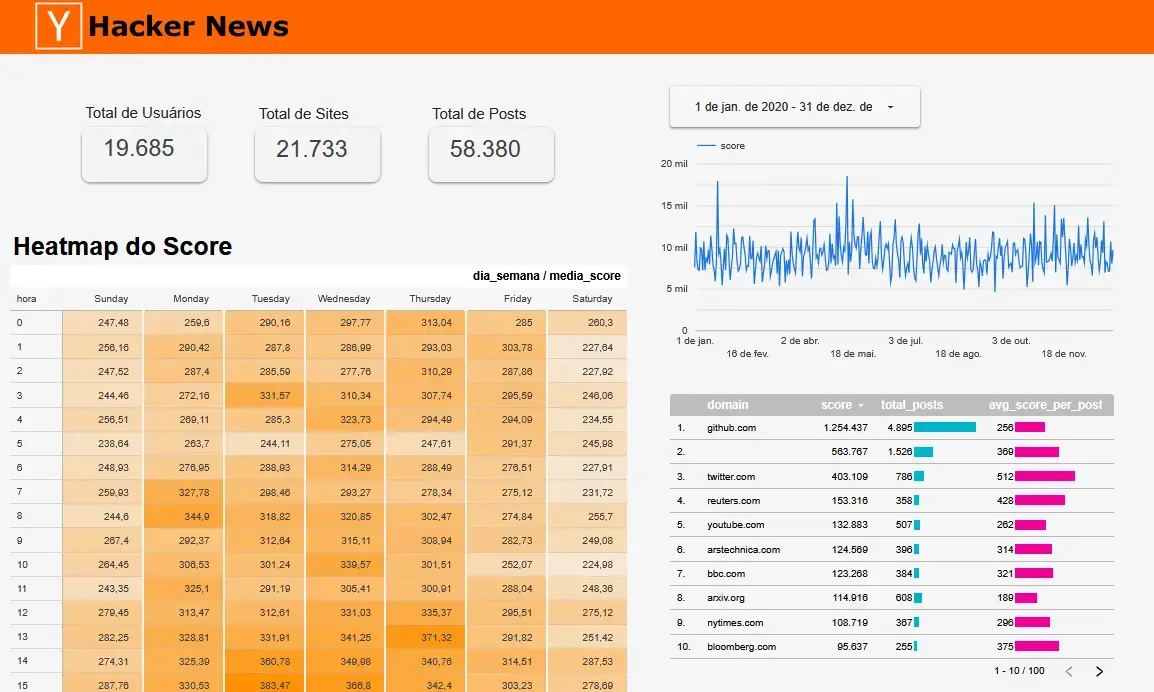The height and width of the screenshot is (692, 1154).
Task: Click the Friday column header in heatmap
Action: (517, 299)
